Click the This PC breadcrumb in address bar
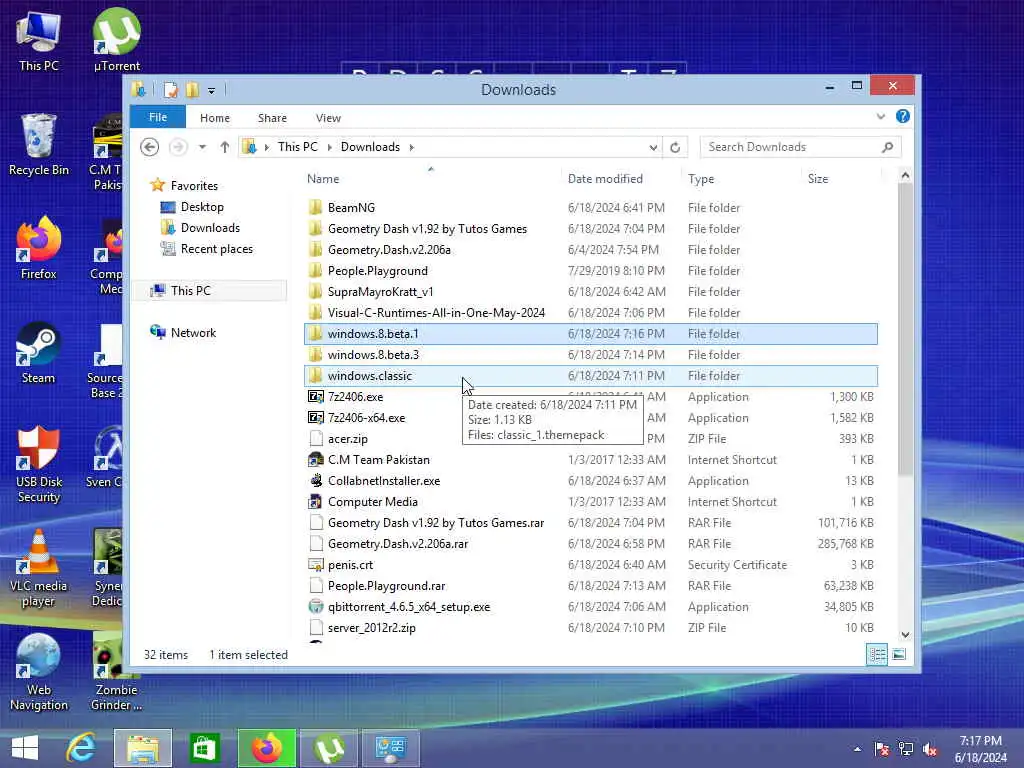Viewport: 1024px width, 768px height. [298, 147]
